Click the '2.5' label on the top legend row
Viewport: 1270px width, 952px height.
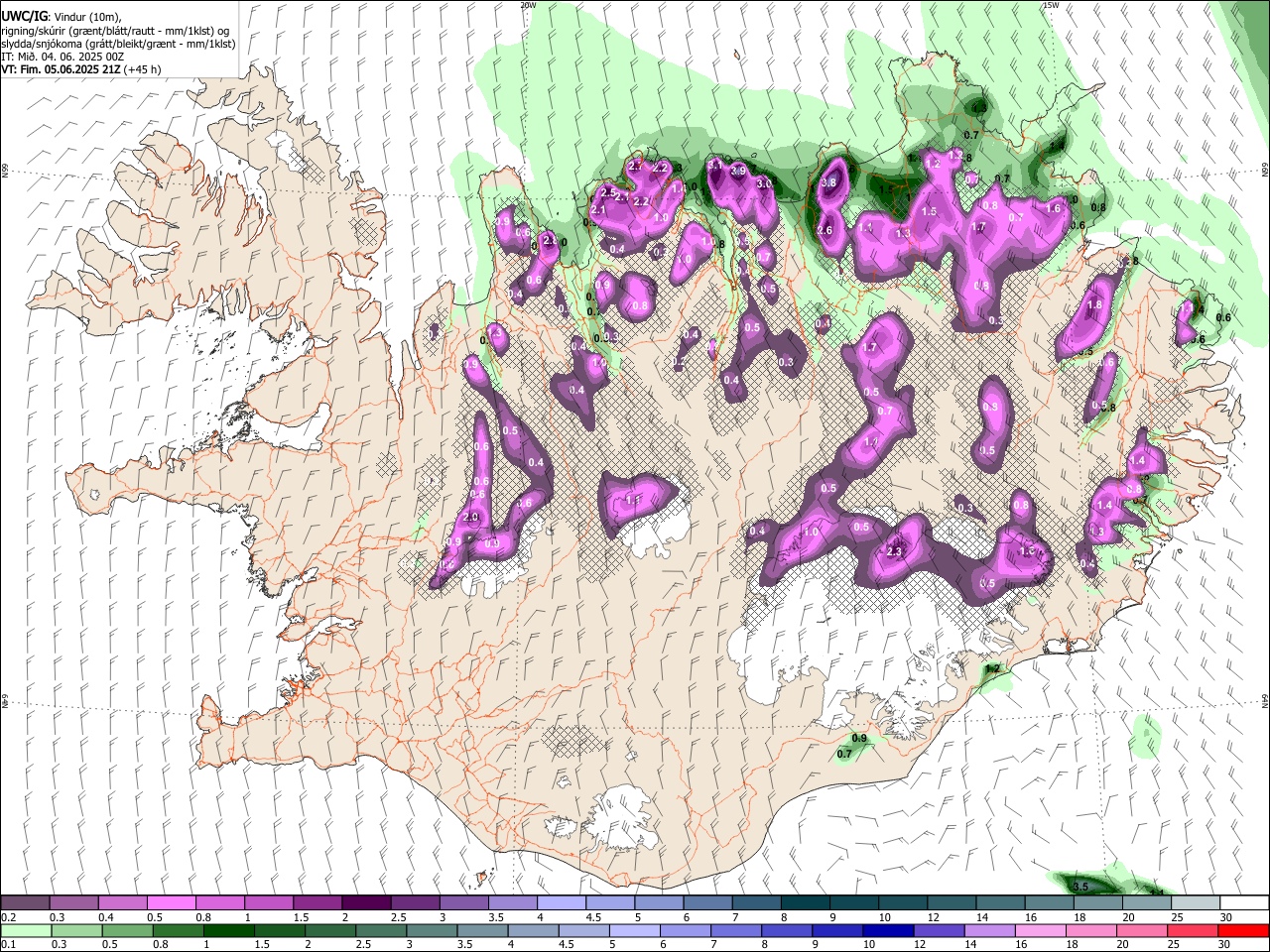tap(398, 917)
